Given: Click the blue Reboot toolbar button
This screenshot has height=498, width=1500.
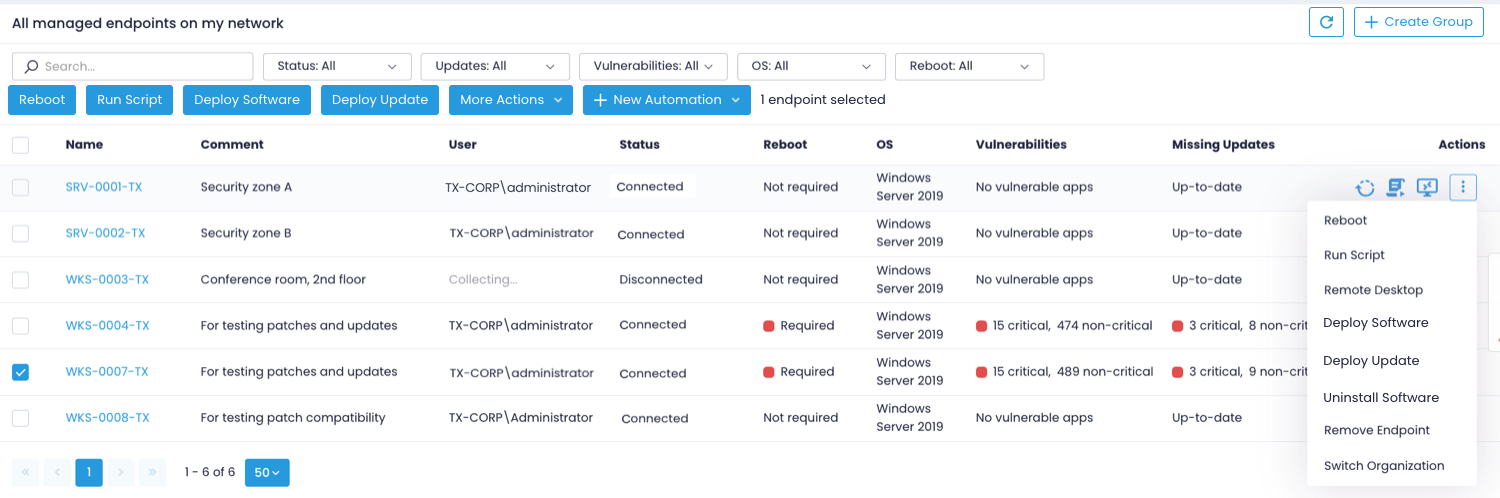Looking at the screenshot, I should [42, 100].
